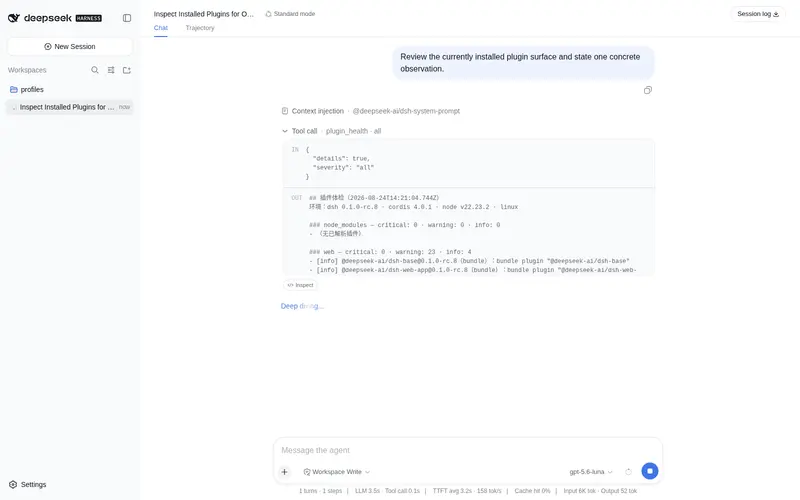Start a New Session

(70, 46)
